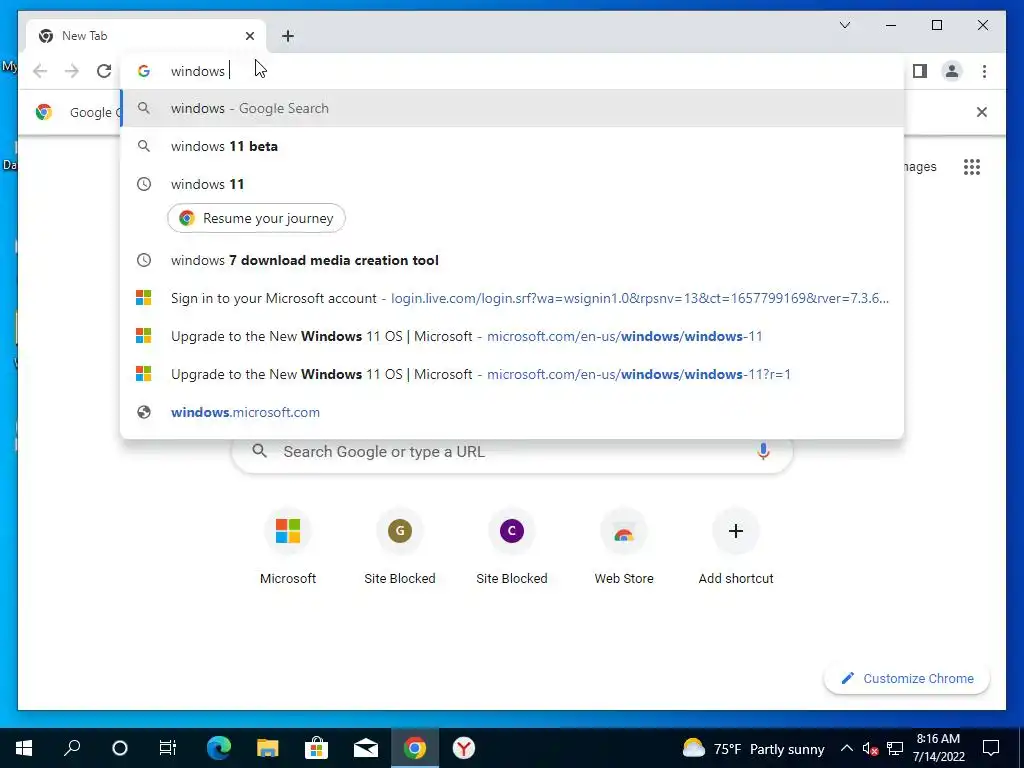
Task: Launch Microsoft Edge from taskbar
Action: point(219,748)
